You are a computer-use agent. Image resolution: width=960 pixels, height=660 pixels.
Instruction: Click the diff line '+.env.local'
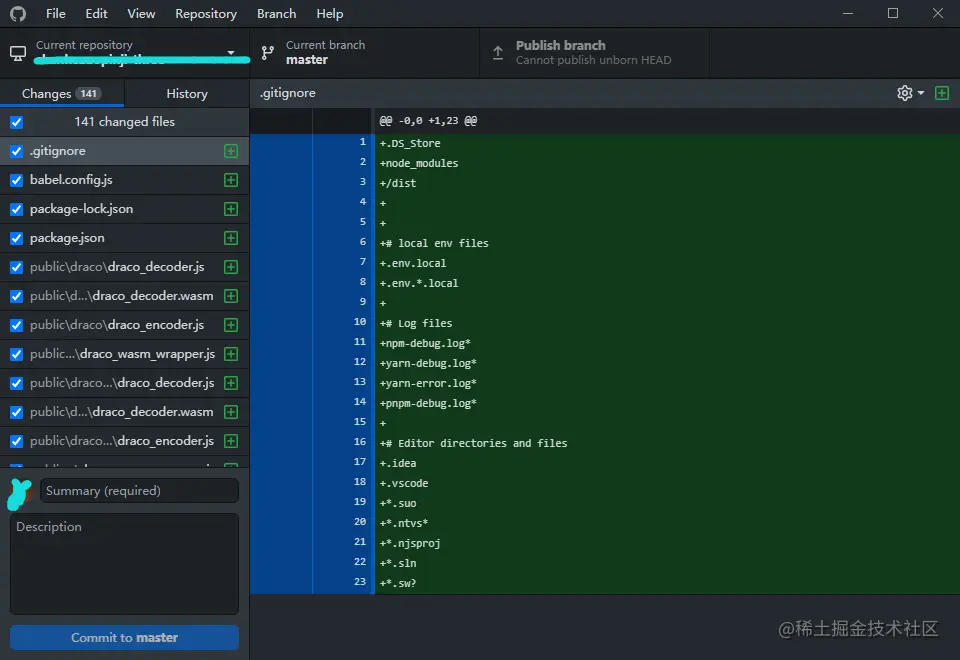(x=413, y=263)
